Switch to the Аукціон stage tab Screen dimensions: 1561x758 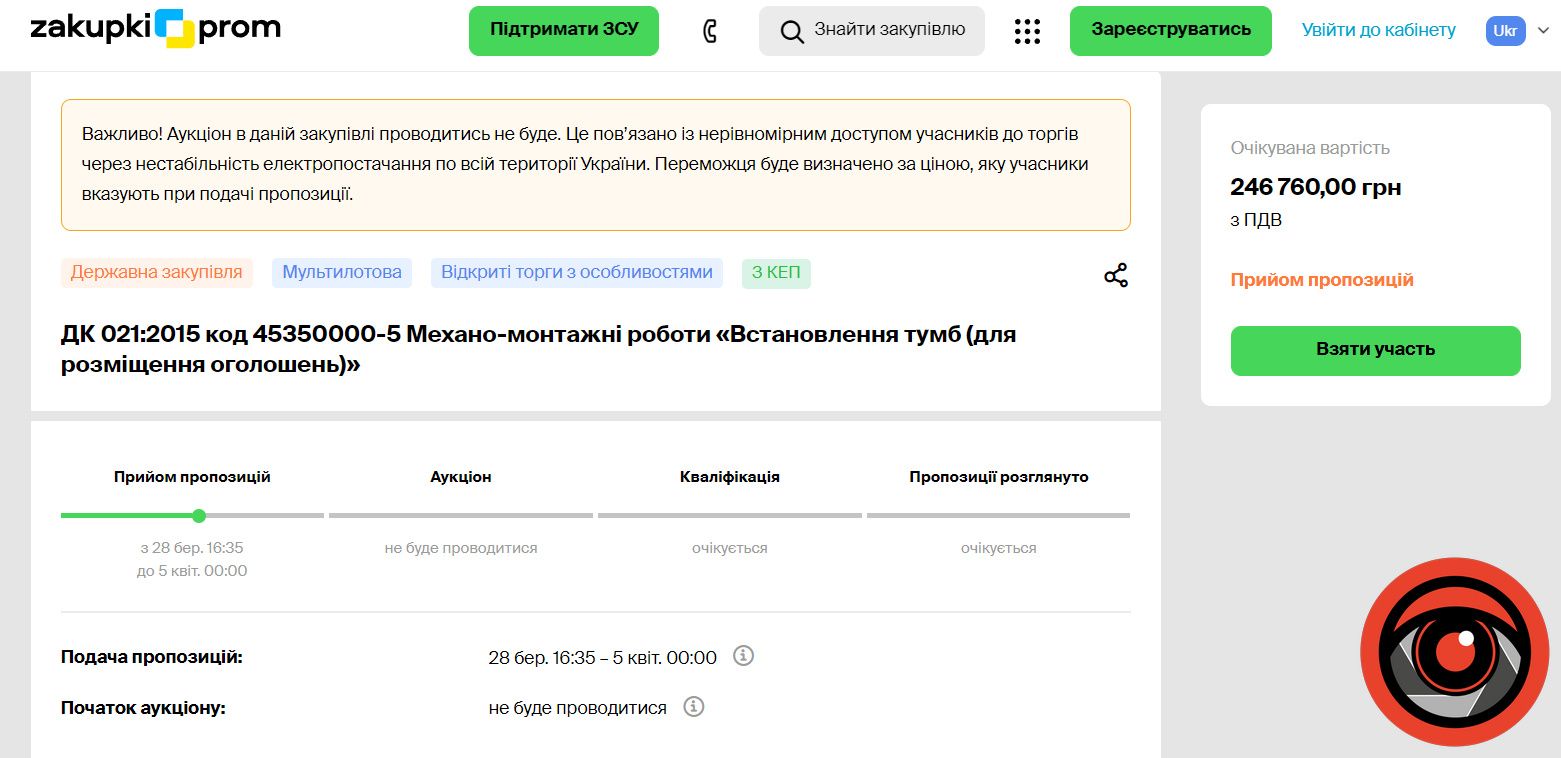(x=460, y=477)
